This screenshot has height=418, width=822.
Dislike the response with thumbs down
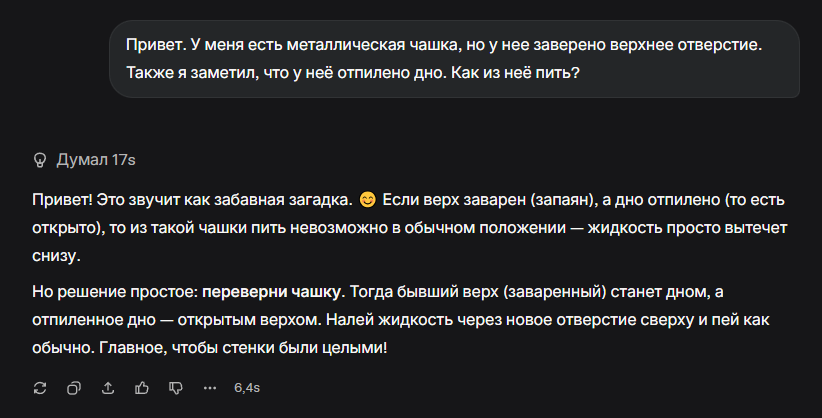point(176,387)
